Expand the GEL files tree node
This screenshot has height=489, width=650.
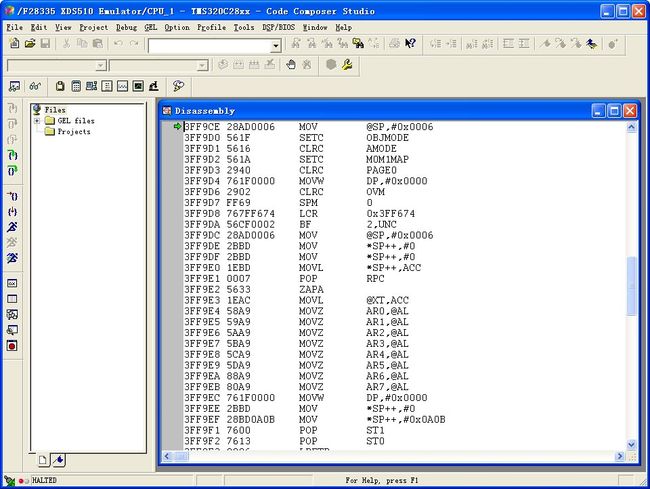point(37,121)
